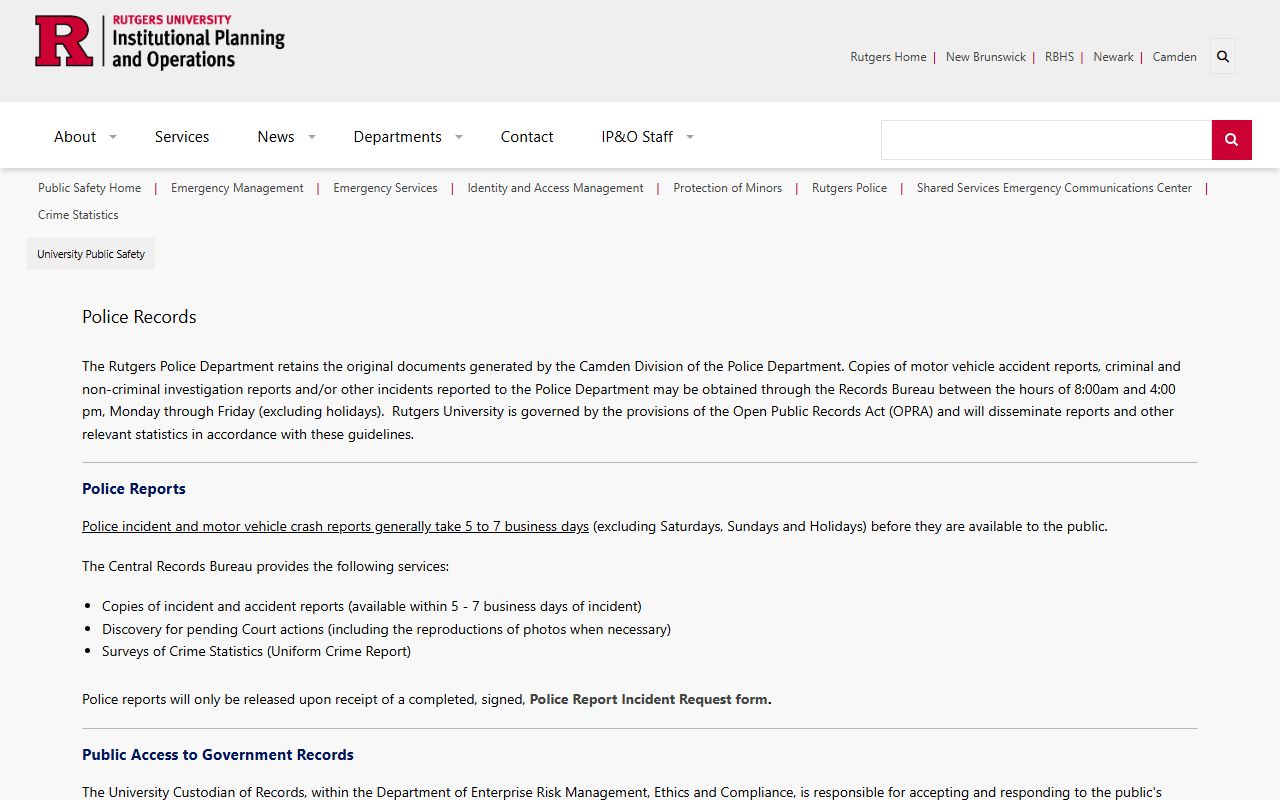Open the Police Report Incident Request form
Screen dimensions: 1280x800
(650, 700)
